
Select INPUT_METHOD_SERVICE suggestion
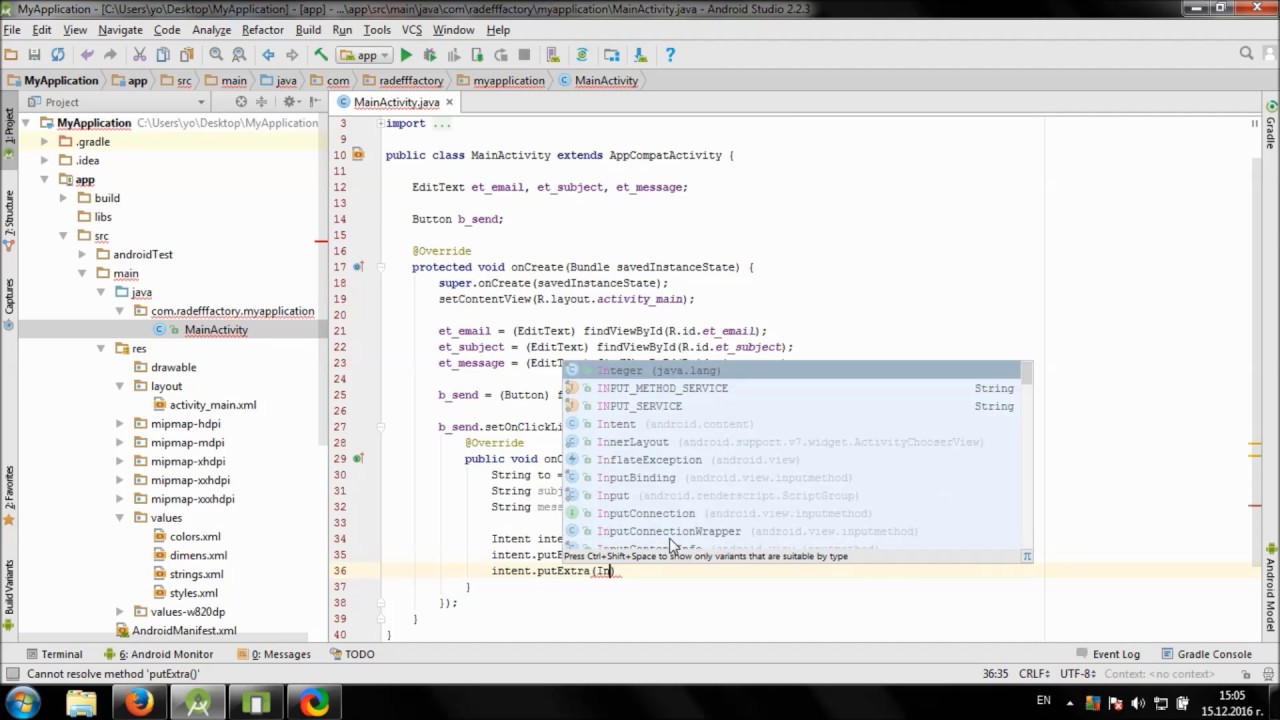pyautogui.click(x=791, y=388)
